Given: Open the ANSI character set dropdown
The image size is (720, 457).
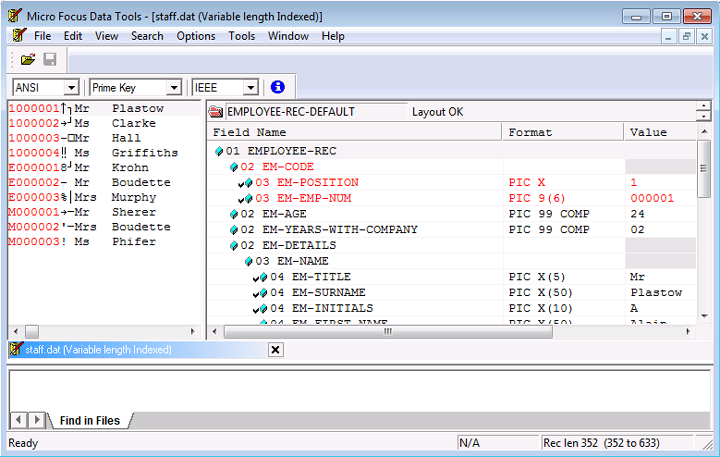Looking at the screenshot, I should pos(70,88).
